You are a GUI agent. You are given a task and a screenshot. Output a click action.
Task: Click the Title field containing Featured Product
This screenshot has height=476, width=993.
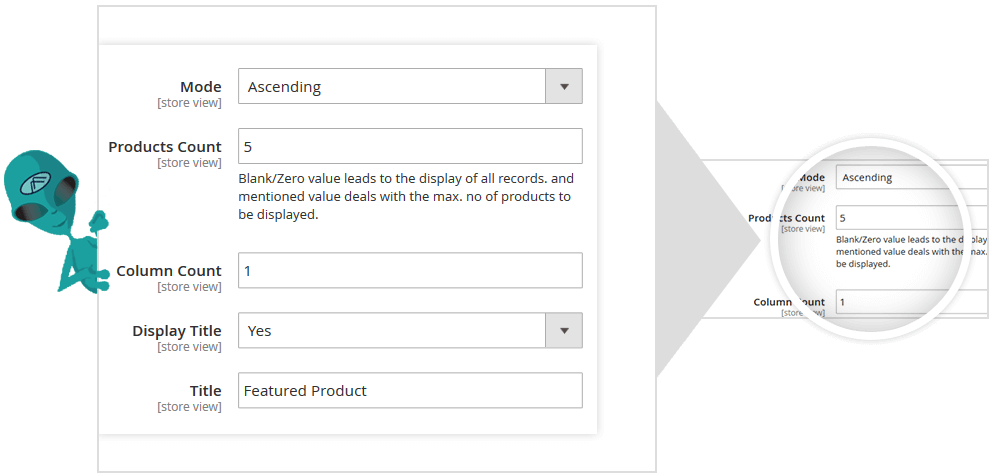point(410,391)
